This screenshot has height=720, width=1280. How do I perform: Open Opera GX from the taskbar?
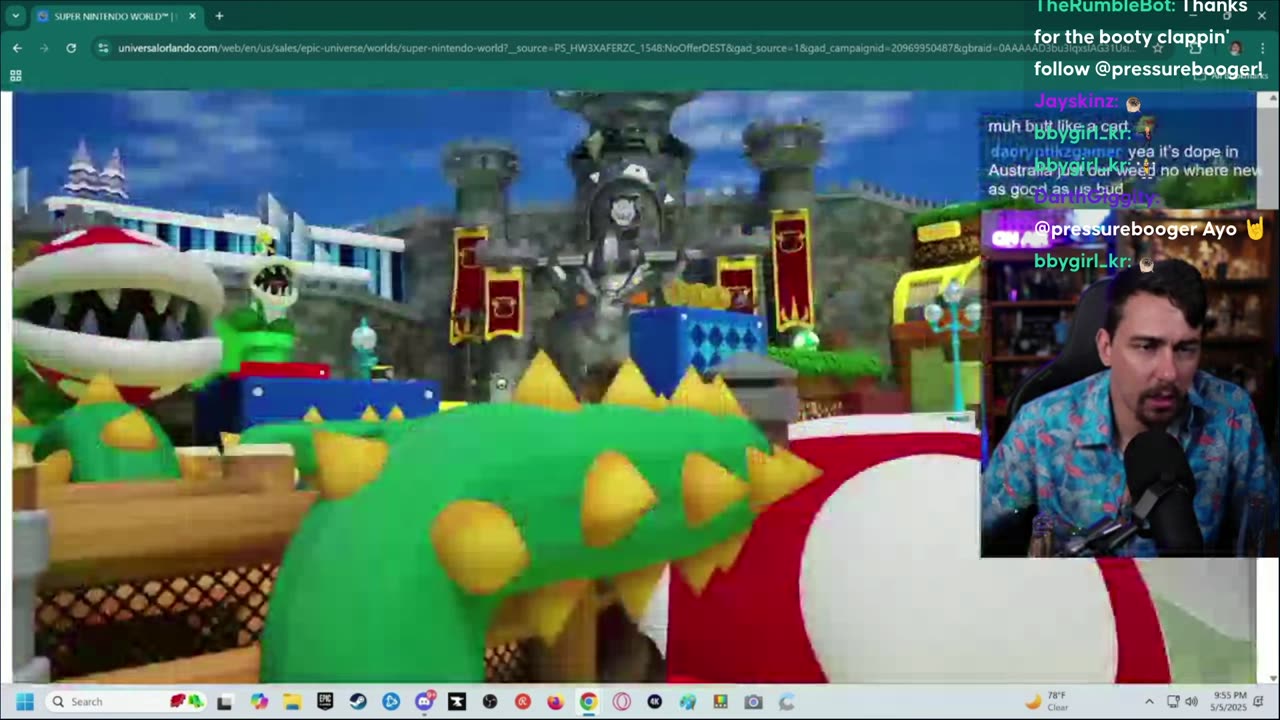pyautogui.click(x=621, y=702)
